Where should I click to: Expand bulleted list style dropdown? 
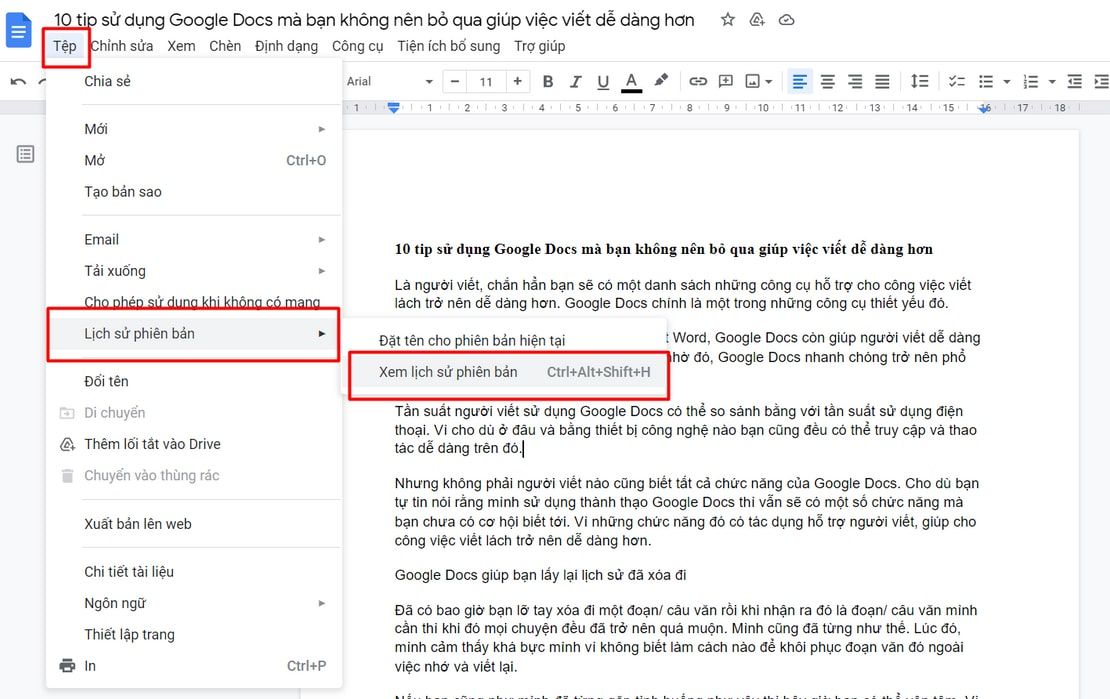coord(1007,82)
